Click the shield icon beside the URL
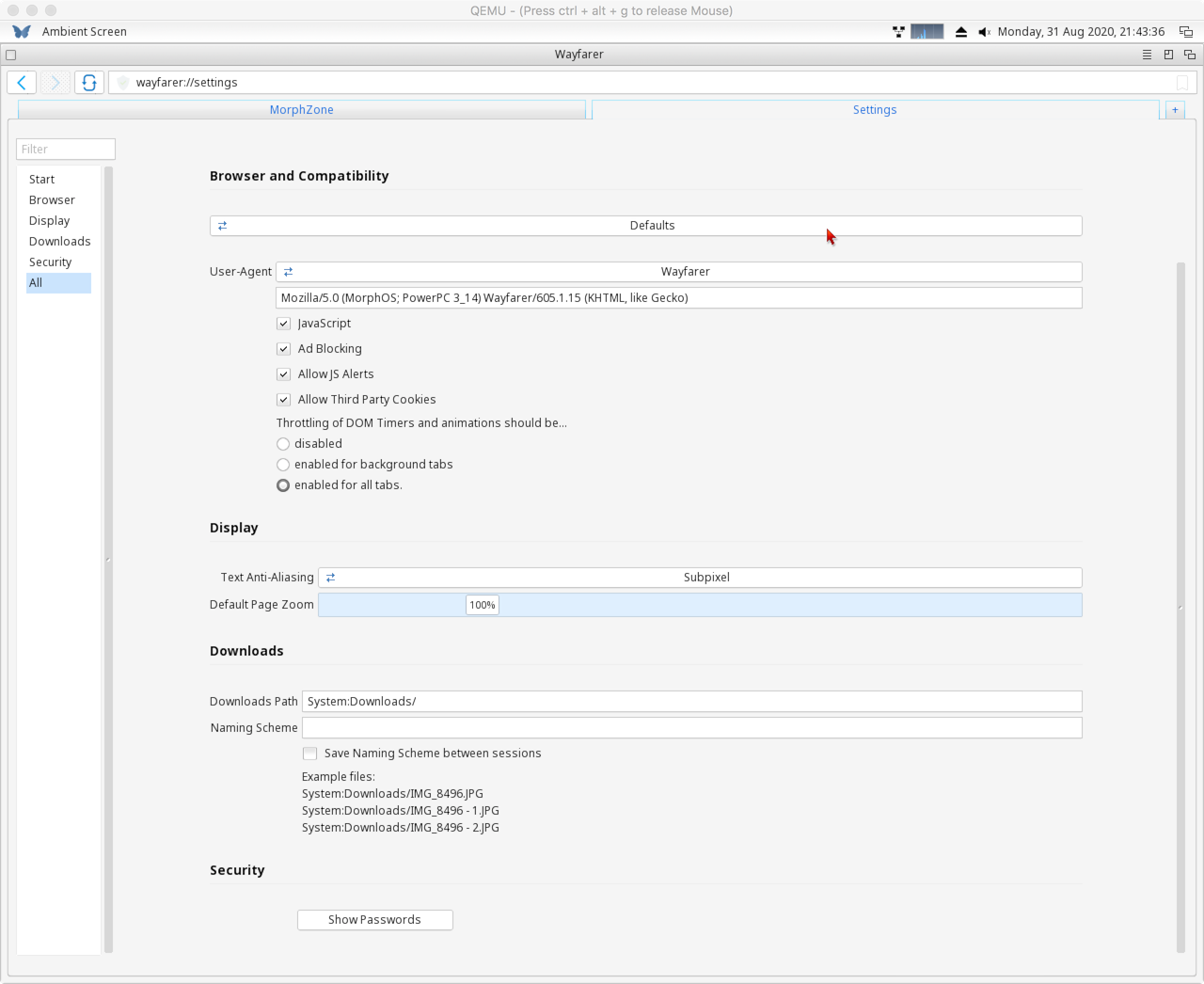Viewport: 1204px width, 984px height. tap(122, 83)
